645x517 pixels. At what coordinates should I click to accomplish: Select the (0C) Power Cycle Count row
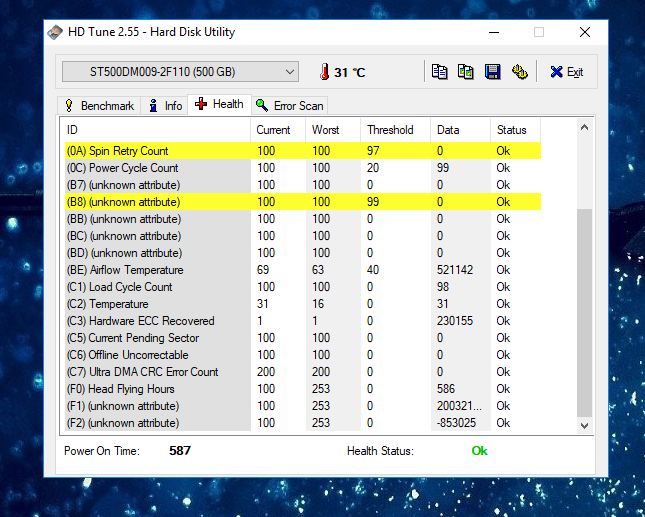pyautogui.click(x=303, y=168)
